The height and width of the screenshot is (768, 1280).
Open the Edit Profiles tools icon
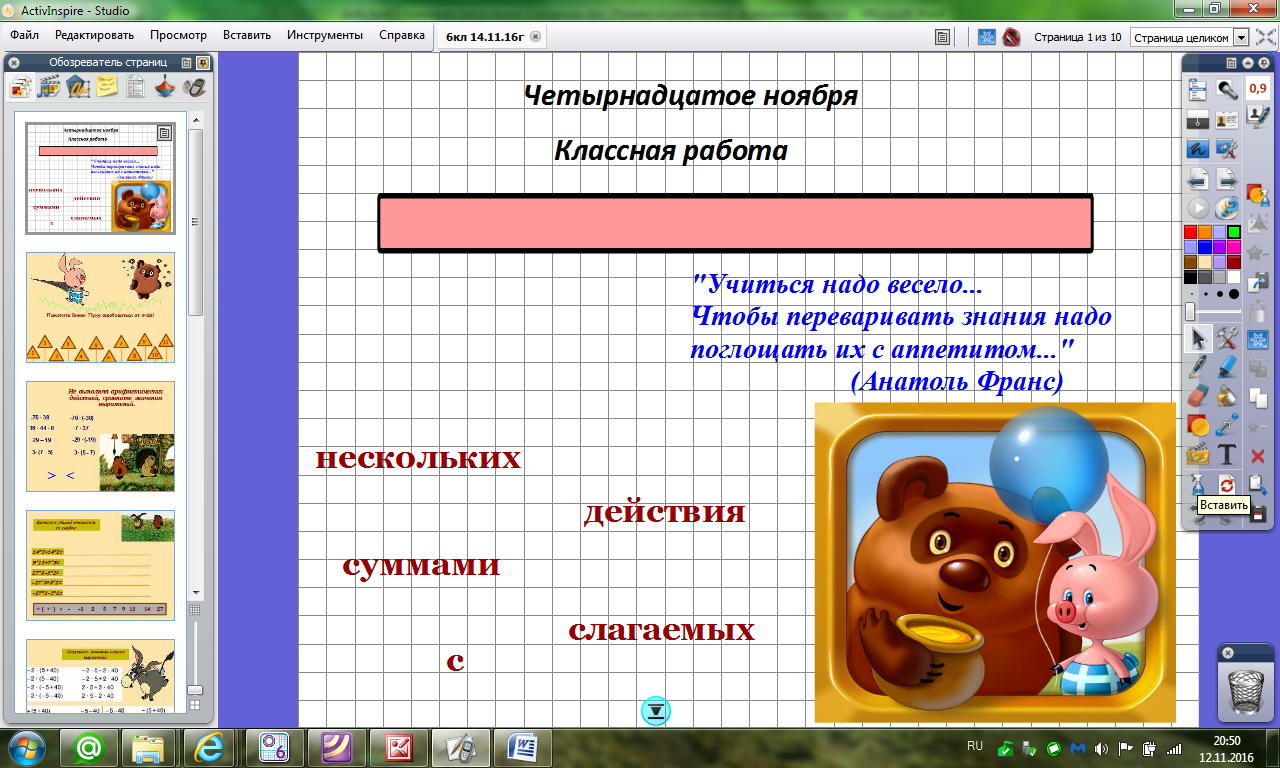coord(1227,148)
